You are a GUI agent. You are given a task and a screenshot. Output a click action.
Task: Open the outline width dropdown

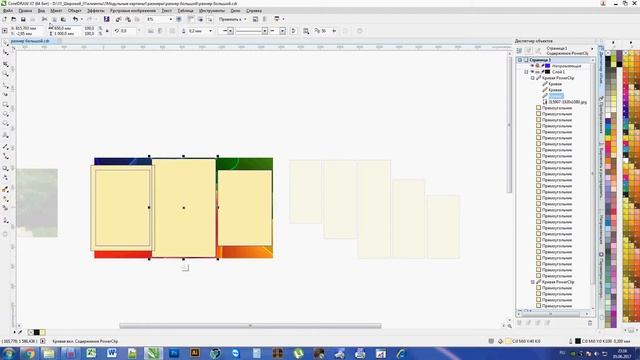211,31
